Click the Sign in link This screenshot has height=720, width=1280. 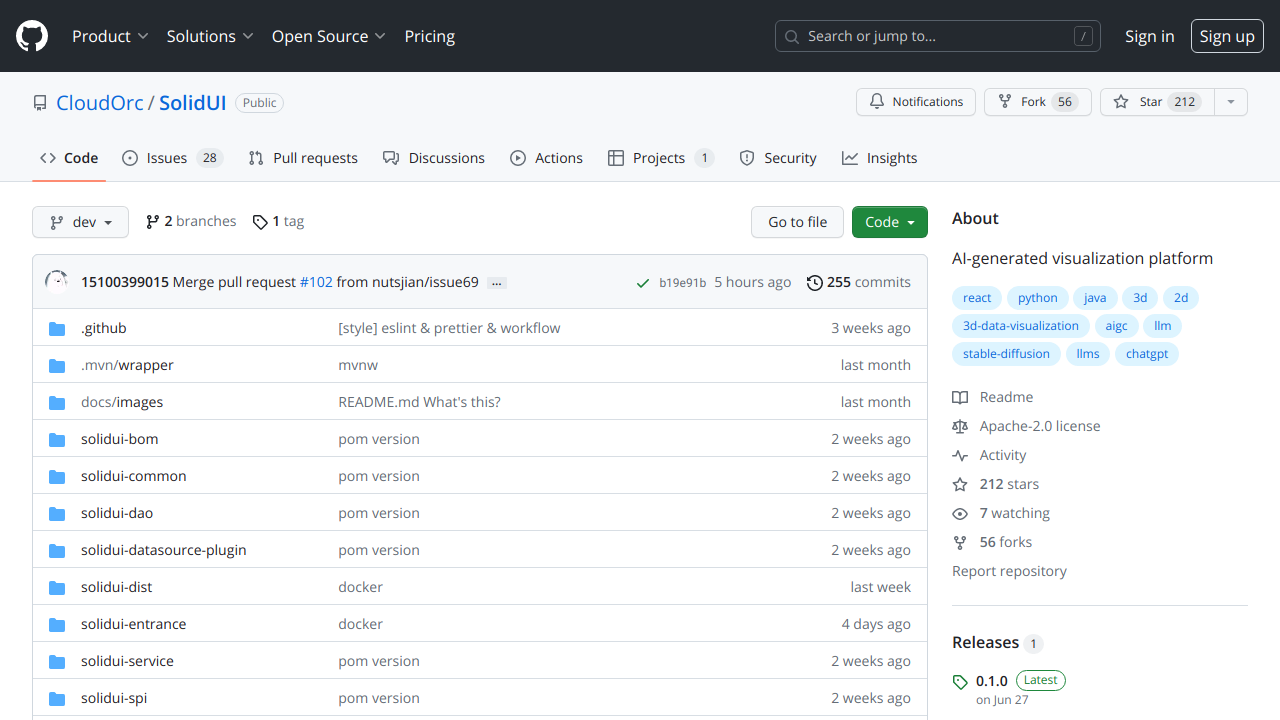1150,36
